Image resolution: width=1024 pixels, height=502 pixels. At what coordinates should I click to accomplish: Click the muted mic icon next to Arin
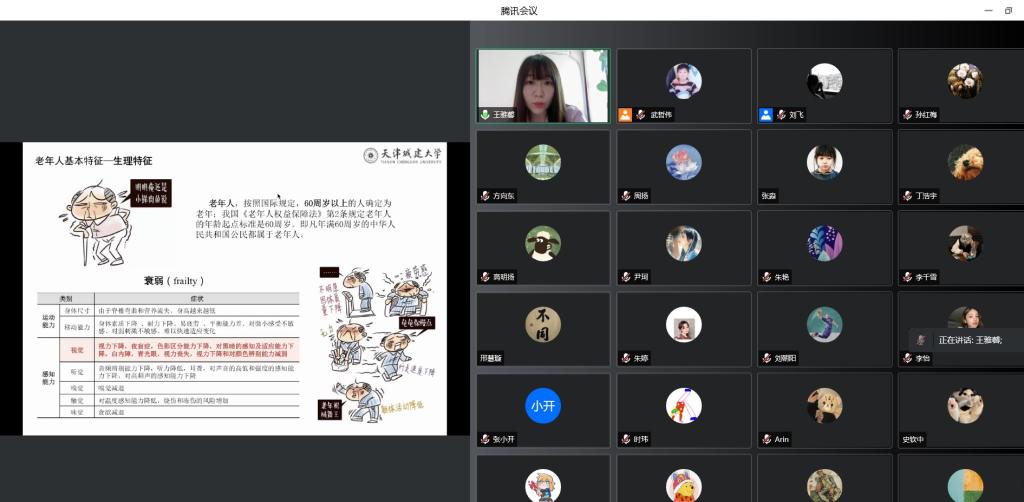766,439
